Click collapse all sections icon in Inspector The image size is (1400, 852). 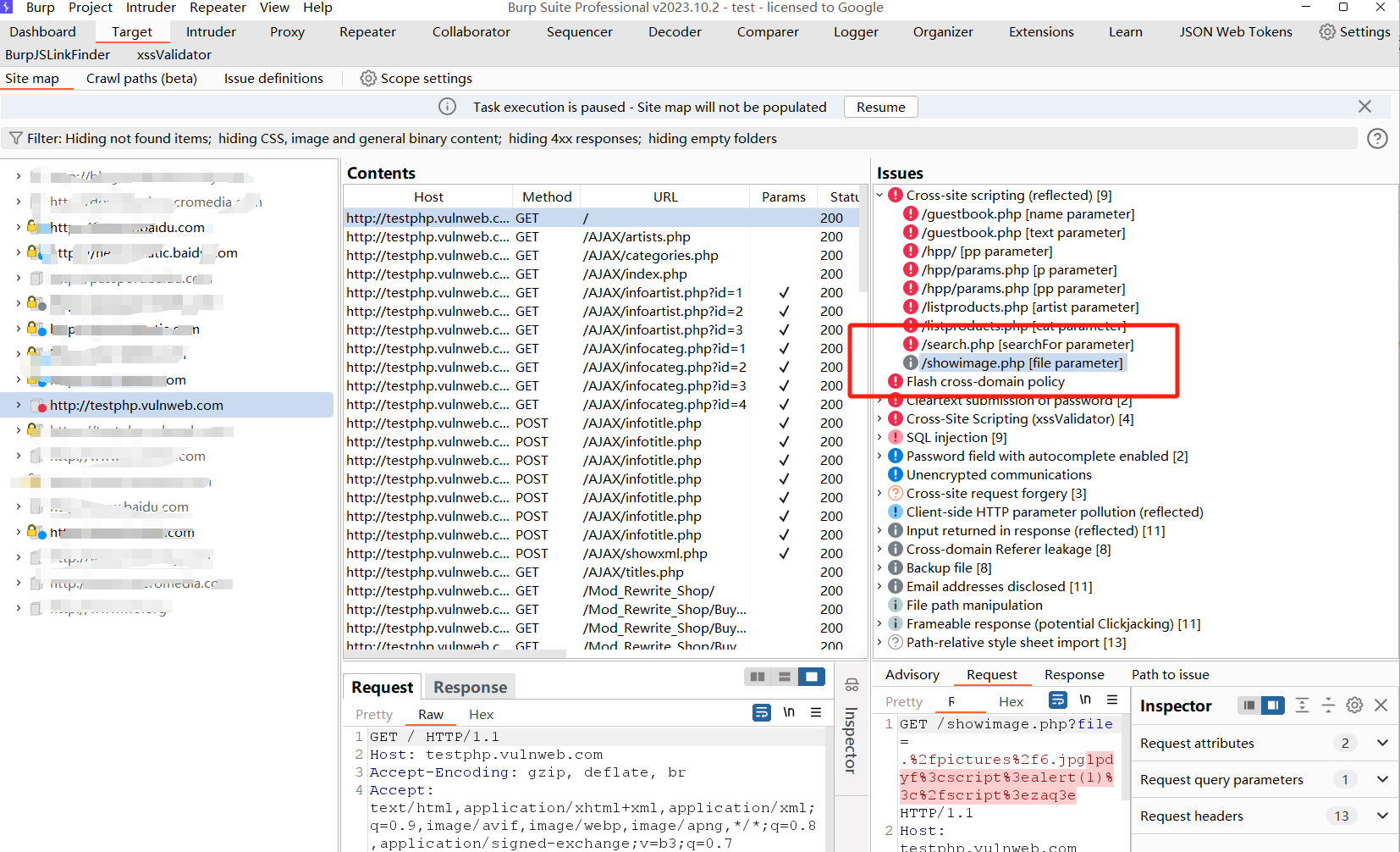(x=1328, y=705)
